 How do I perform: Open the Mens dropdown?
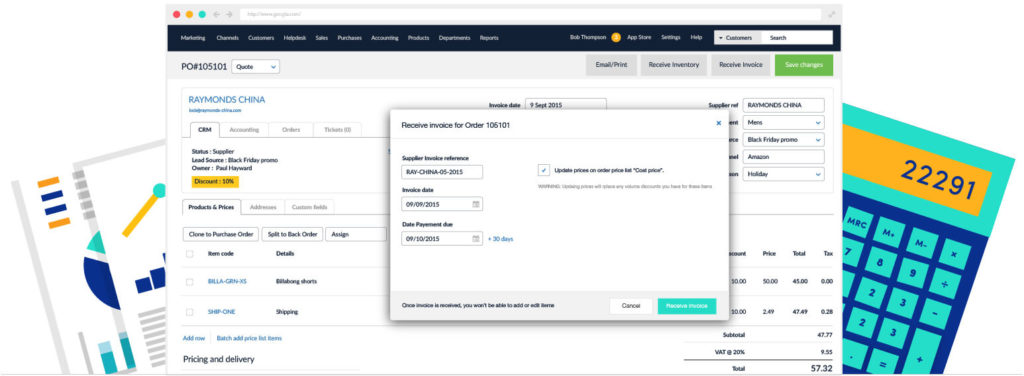784,122
